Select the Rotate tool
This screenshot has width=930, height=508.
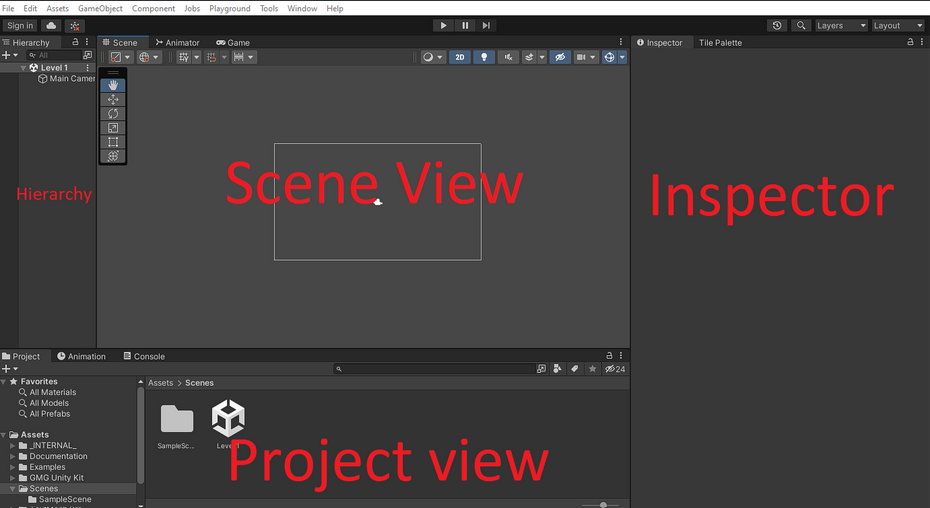point(113,114)
